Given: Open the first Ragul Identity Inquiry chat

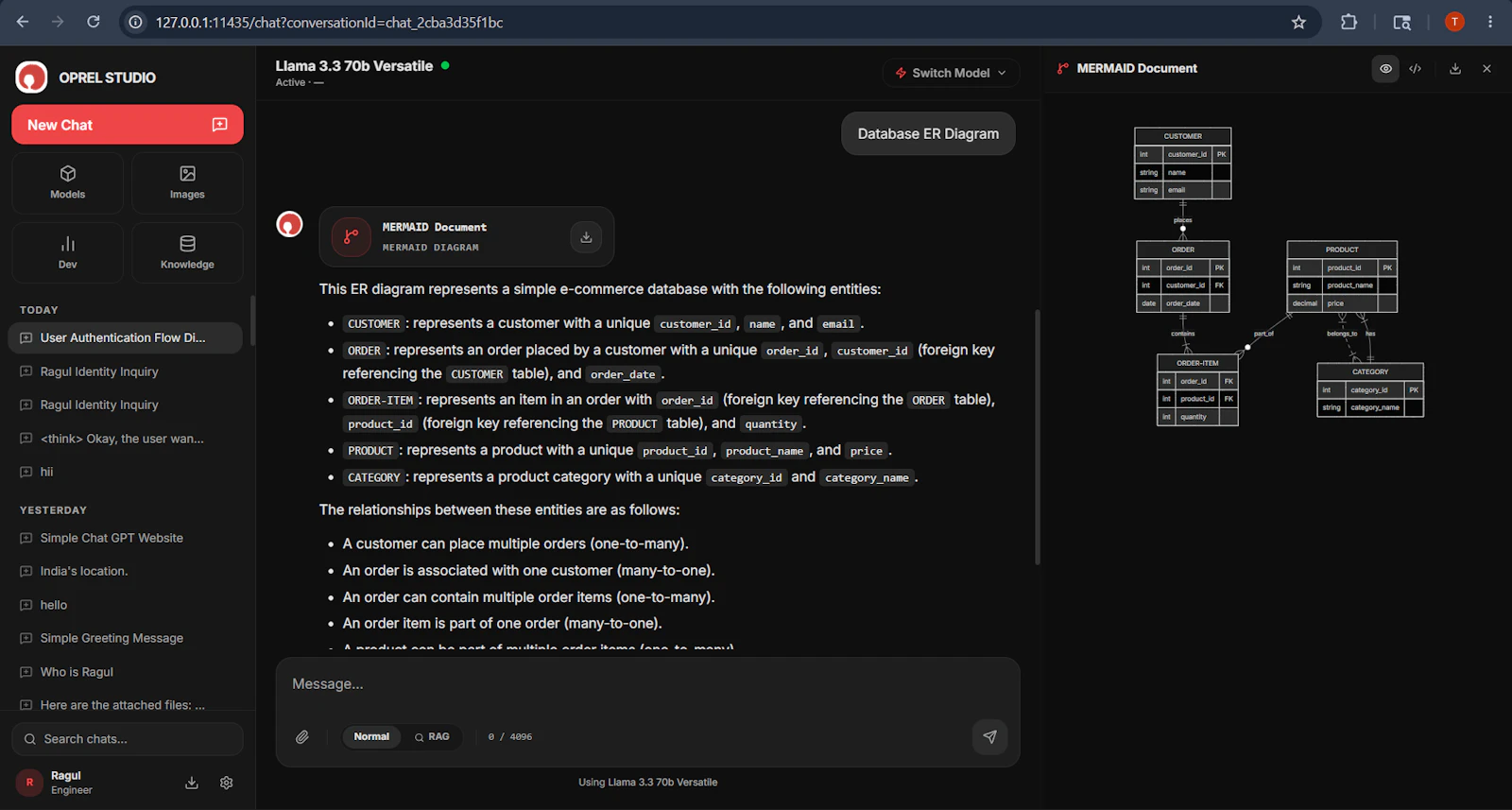Looking at the screenshot, I should click(125, 371).
